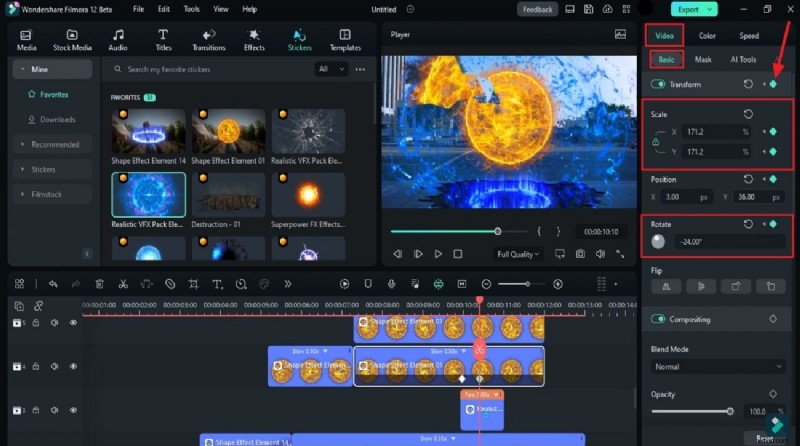Screen dimensions: 800x446
Task: Open the Help menu
Action: [249, 9]
